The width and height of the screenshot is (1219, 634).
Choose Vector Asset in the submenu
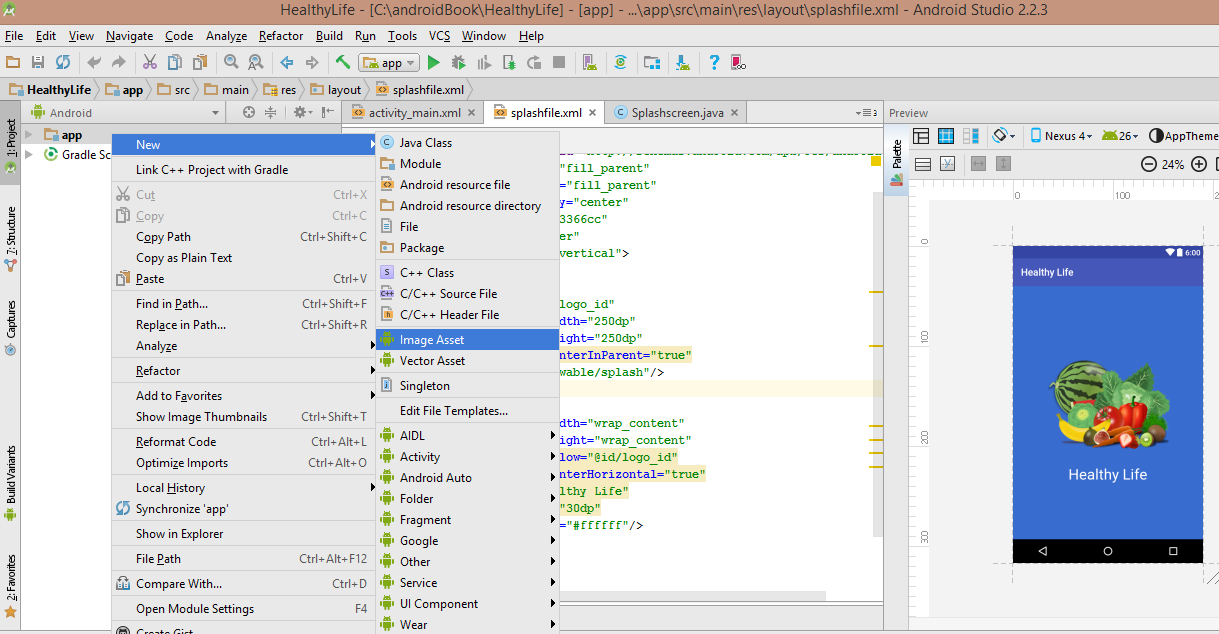pos(432,361)
